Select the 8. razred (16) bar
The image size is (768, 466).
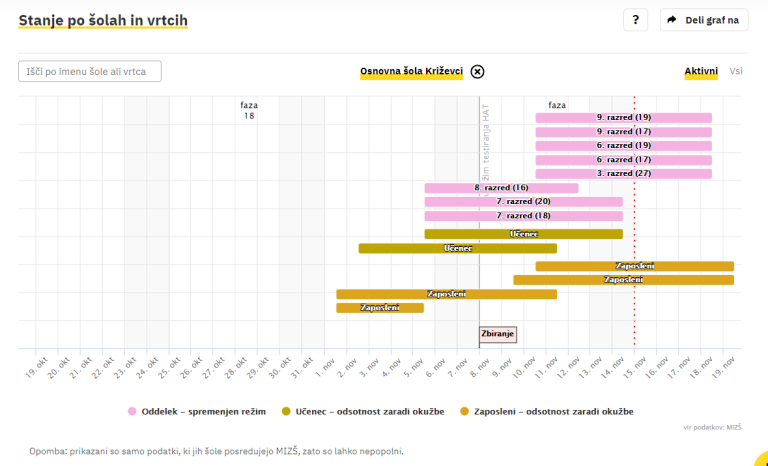coord(501,188)
